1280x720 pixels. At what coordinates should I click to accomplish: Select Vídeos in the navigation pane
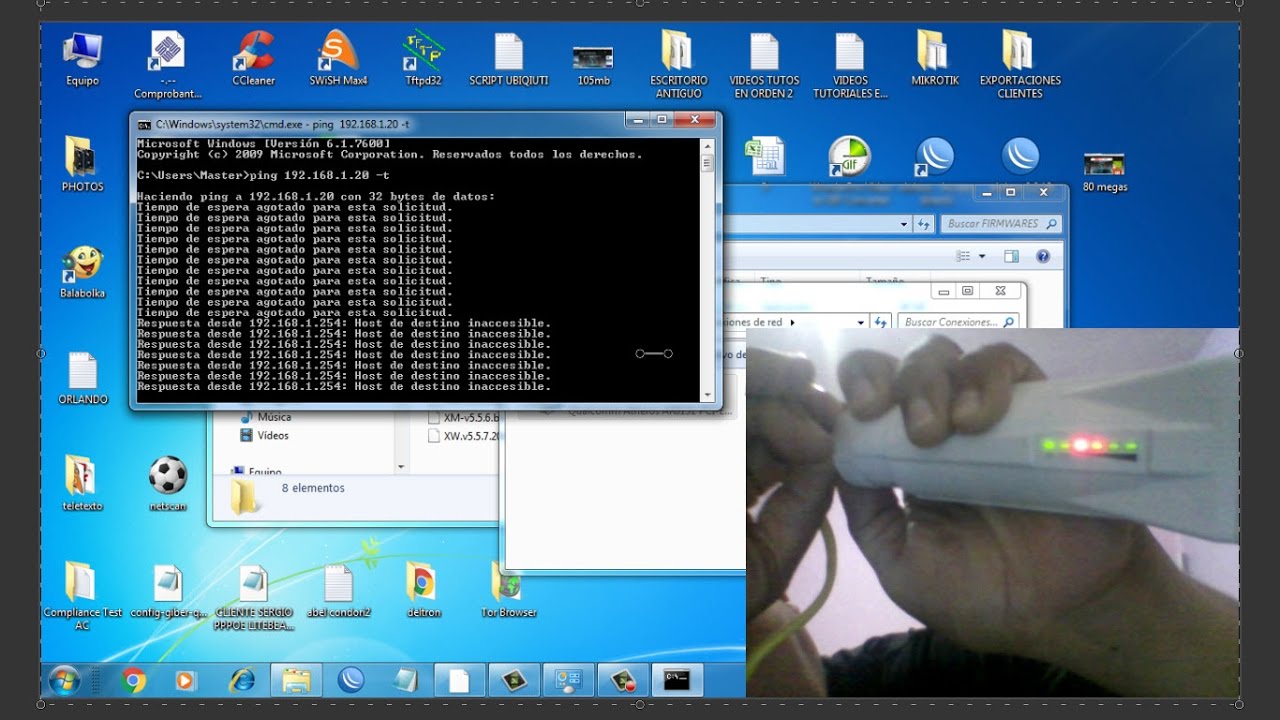point(265,435)
